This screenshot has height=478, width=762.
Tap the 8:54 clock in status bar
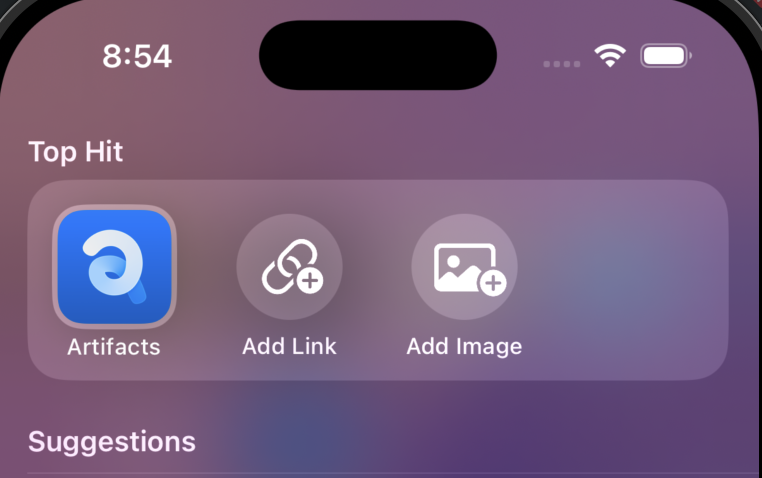137,56
